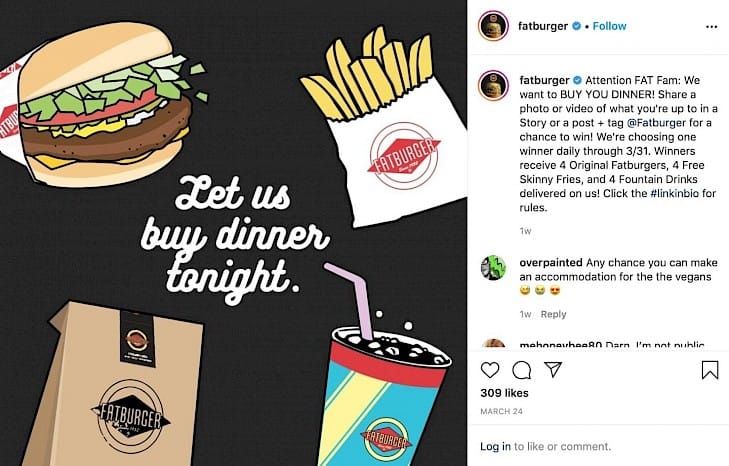Click the verified badge next to header username
The height and width of the screenshot is (466, 729).
click(x=576, y=26)
